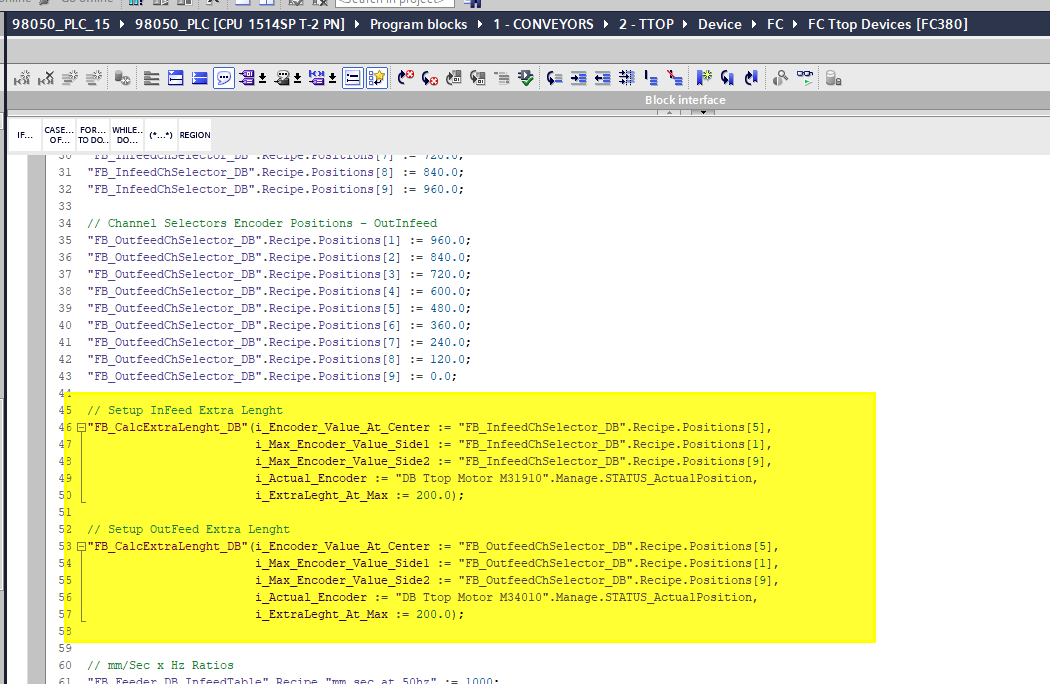The height and width of the screenshot is (684, 1050).
Task: Open the Program blocks breadcrumb
Action: point(419,24)
